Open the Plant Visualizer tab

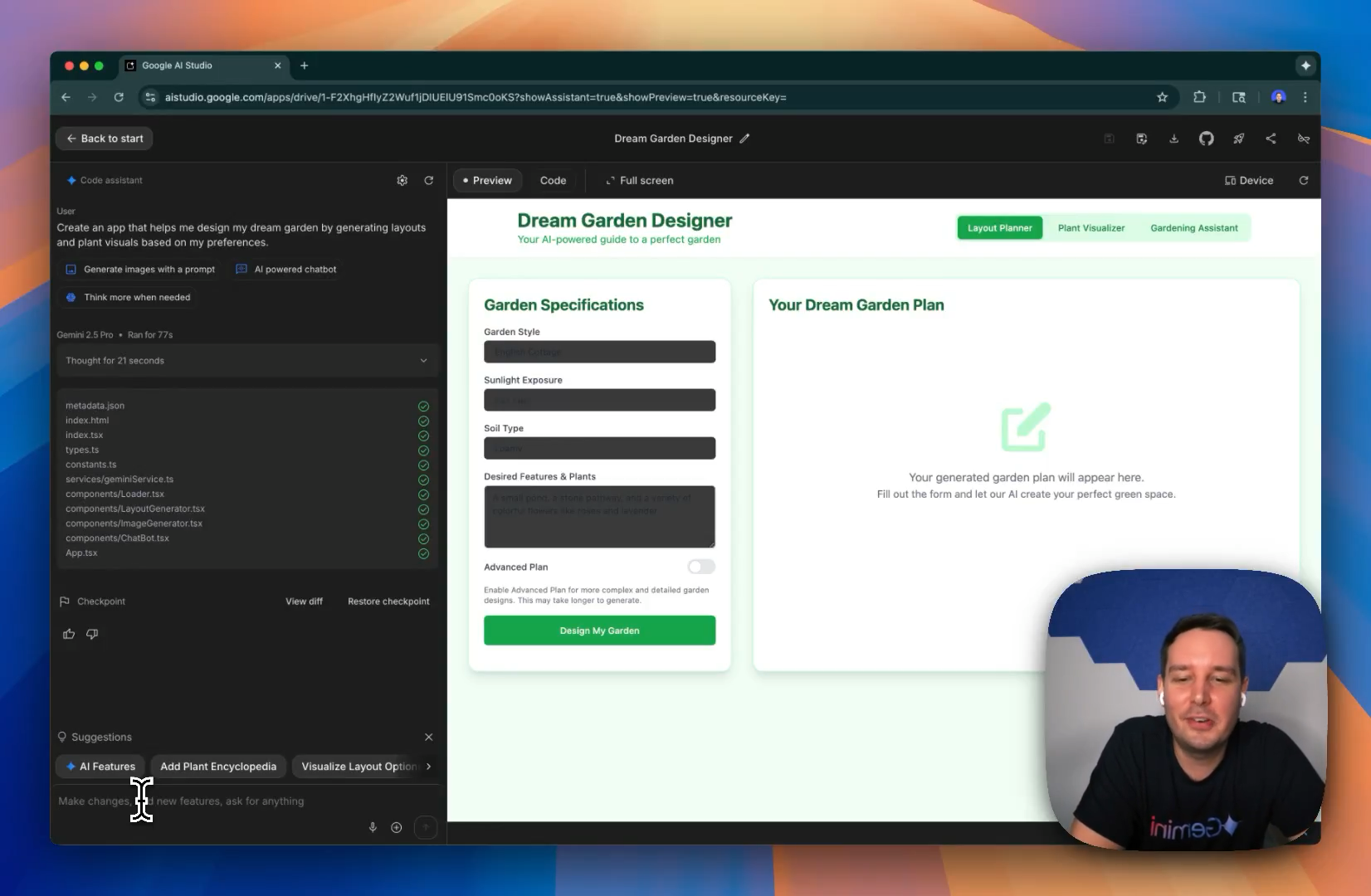(x=1090, y=228)
